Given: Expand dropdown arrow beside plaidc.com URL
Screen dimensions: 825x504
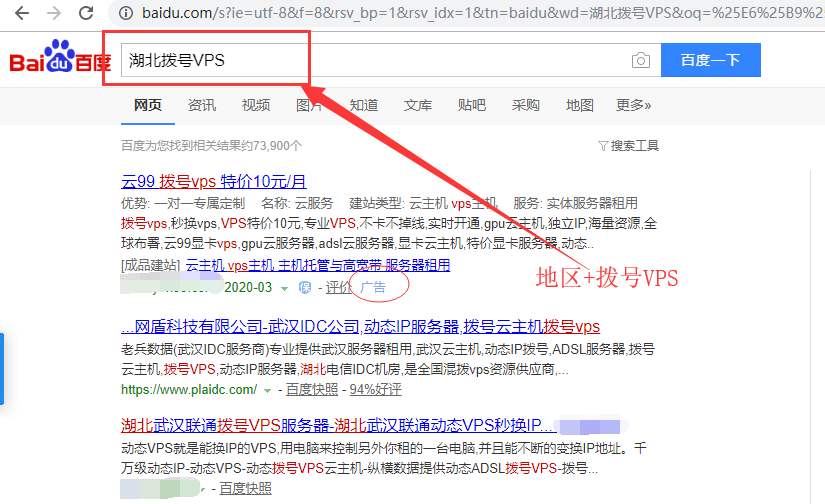Looking at the screenshot, I should tap(267, 390).
